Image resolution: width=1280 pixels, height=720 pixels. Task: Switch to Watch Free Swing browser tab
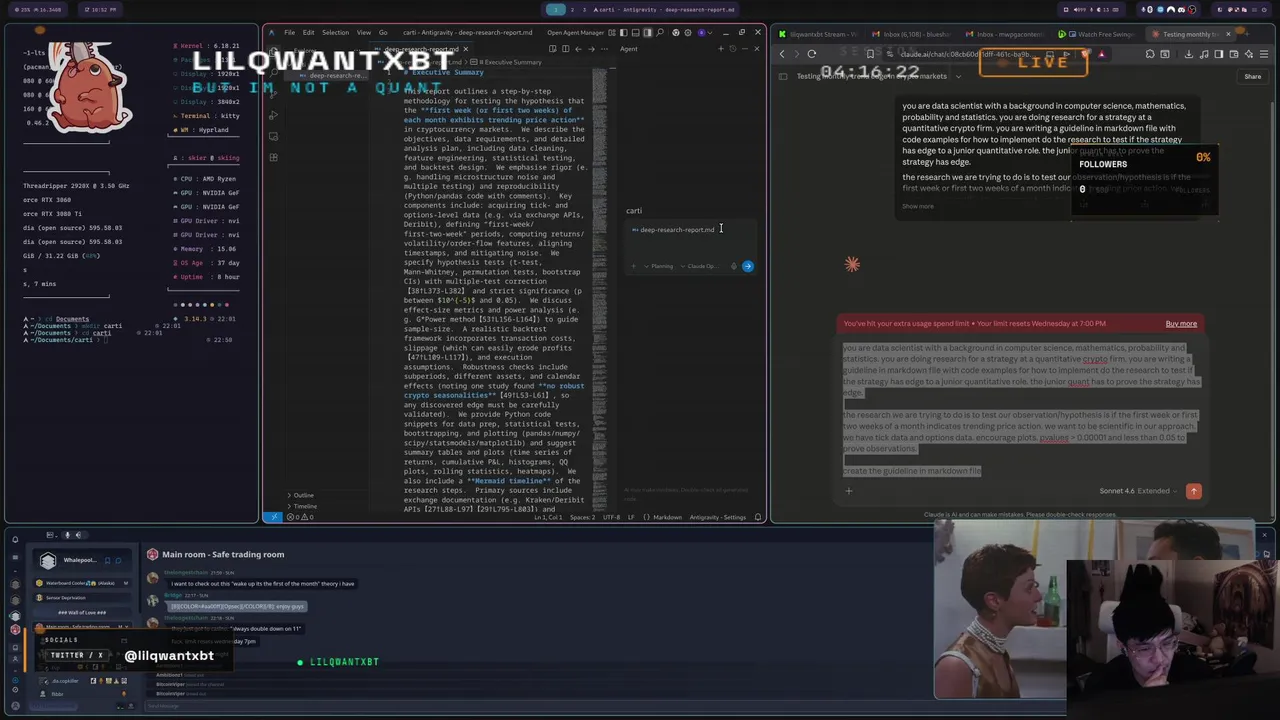pyautogui.click(x=1096, y=34)
